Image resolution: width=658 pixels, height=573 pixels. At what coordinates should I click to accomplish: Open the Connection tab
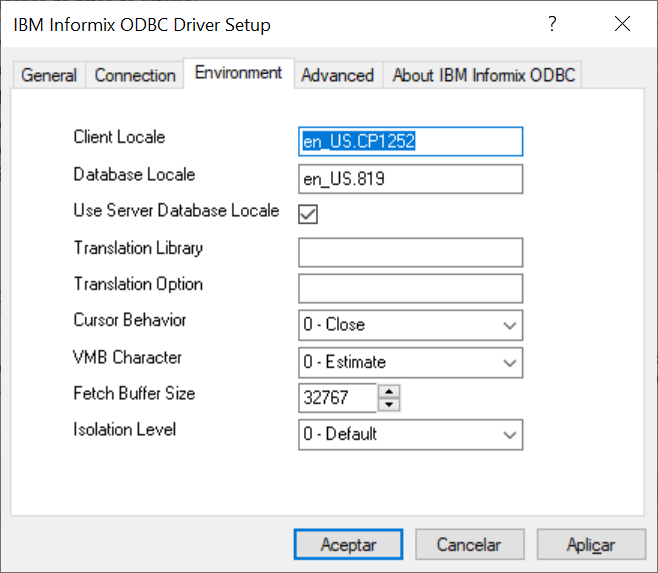pyautogui.click(x=135, y=75)
